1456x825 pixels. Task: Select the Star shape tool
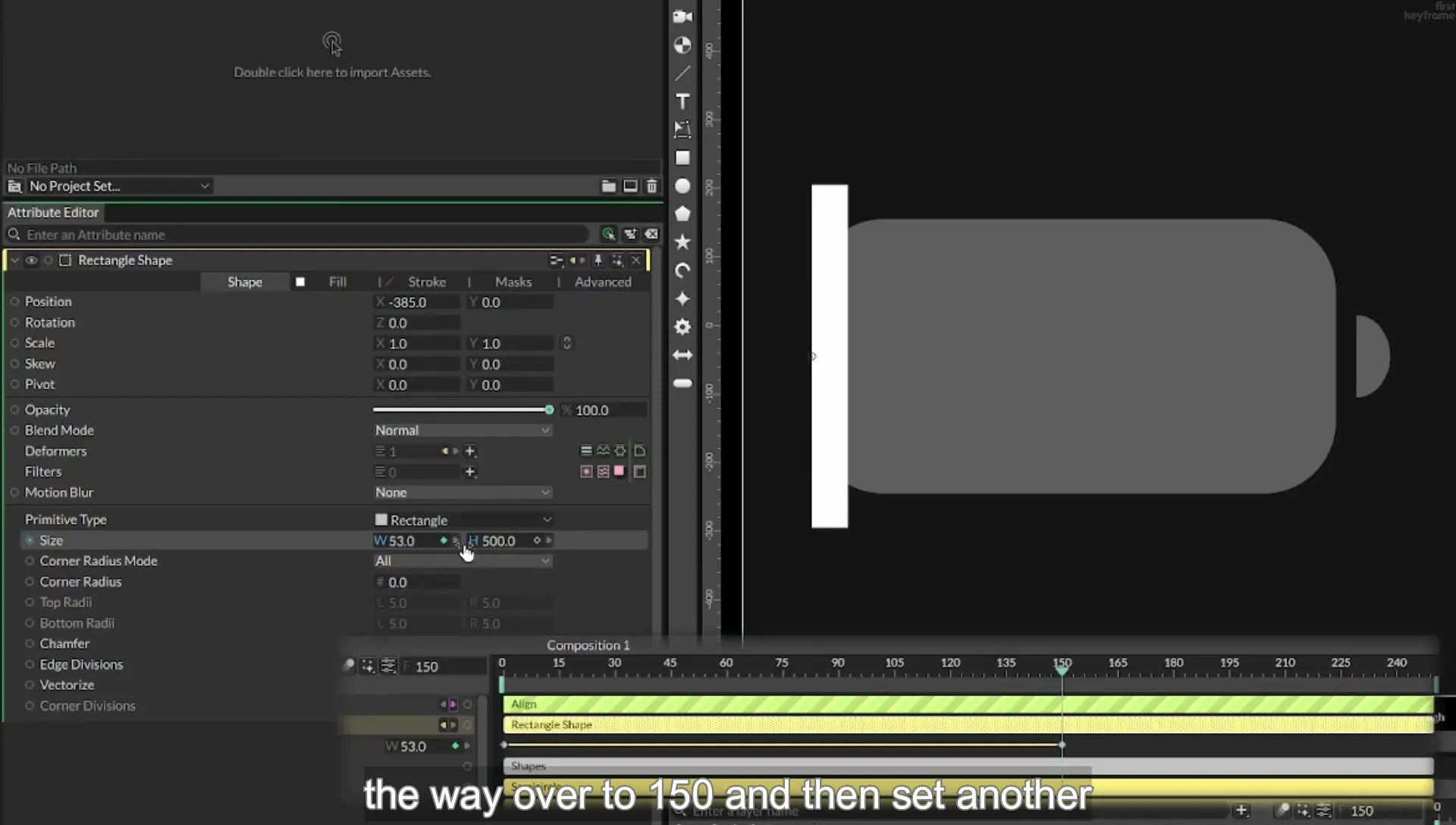[682, 242]
